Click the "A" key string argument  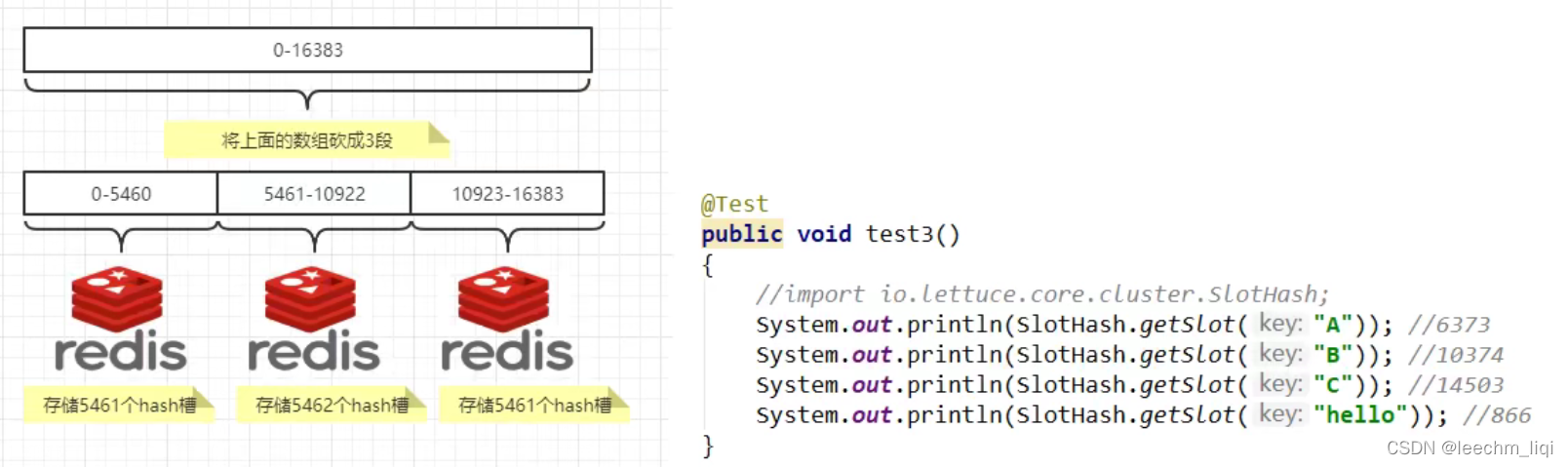click(1332, 325)
